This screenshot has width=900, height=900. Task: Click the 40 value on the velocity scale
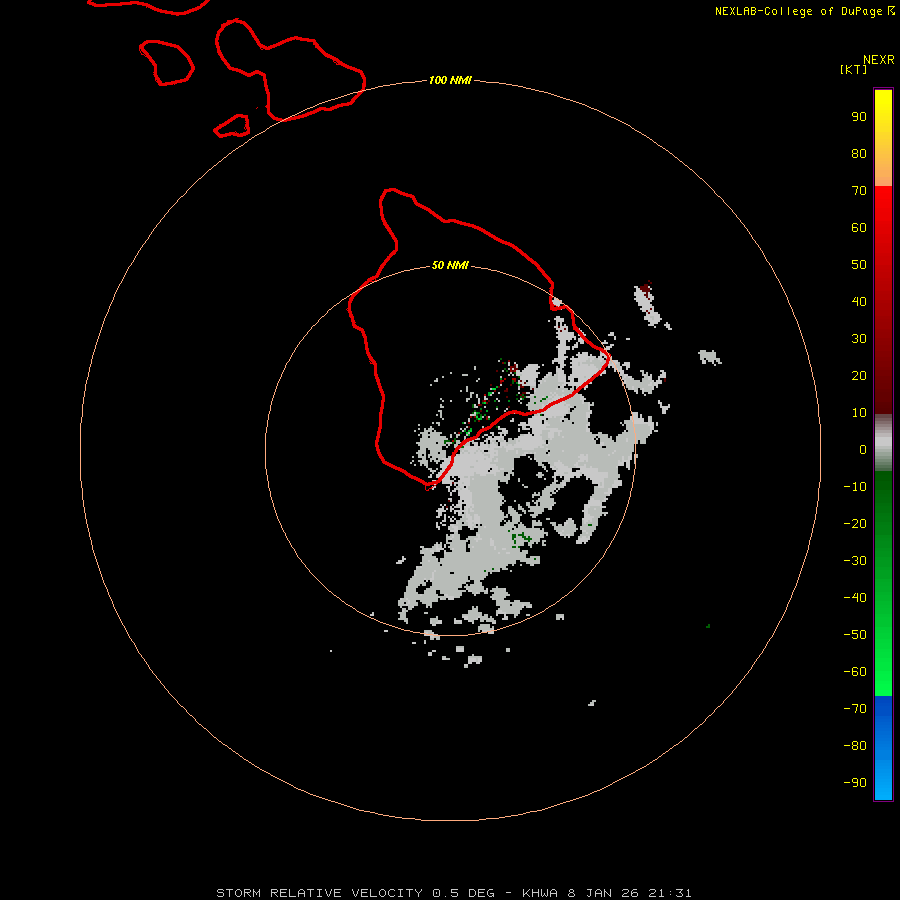[x=859, y=302]
